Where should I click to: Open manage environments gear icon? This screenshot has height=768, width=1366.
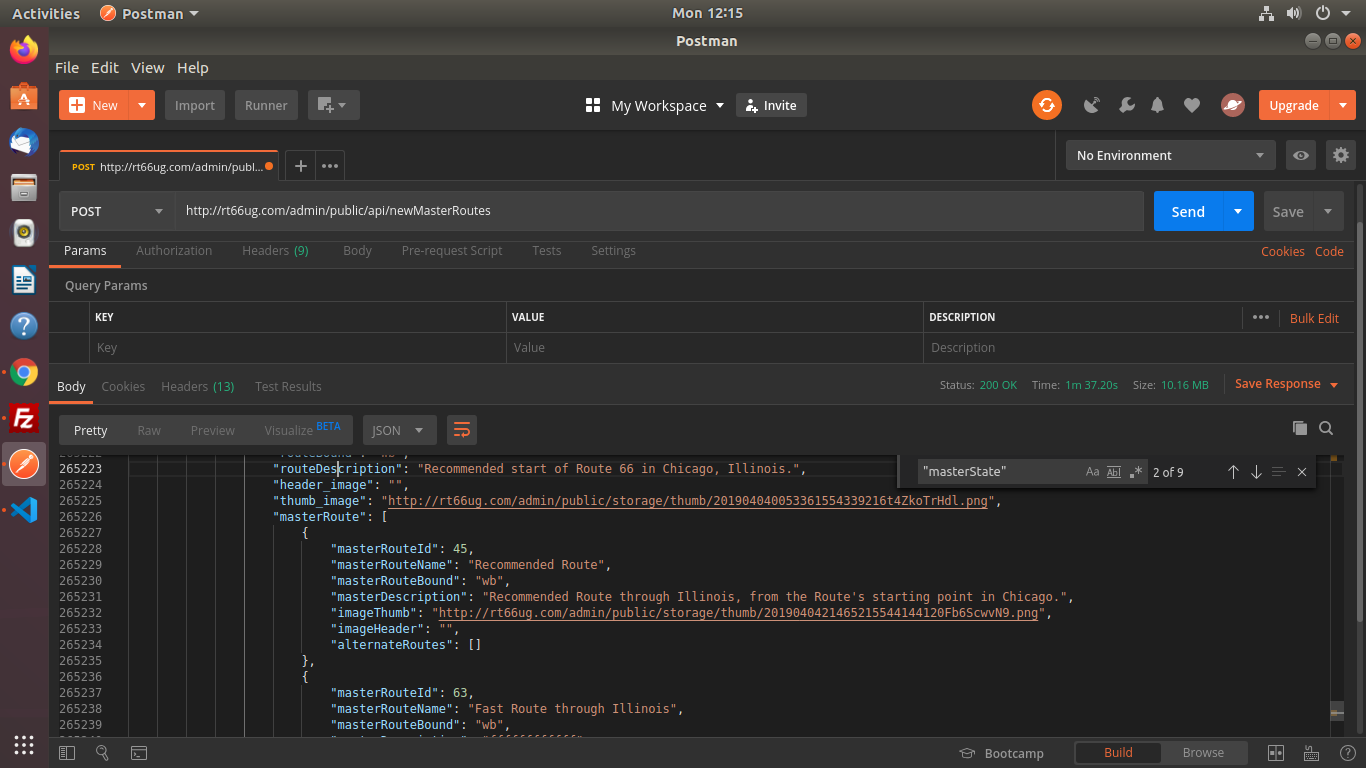click(1340, 155)
